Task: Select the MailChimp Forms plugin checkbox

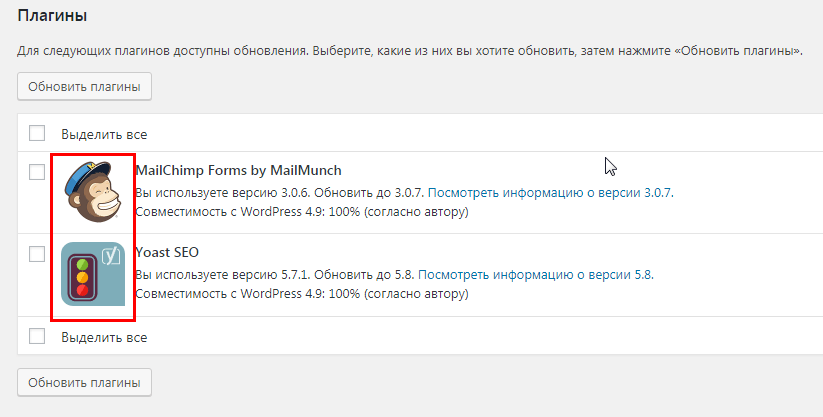Action: [37, 172]
